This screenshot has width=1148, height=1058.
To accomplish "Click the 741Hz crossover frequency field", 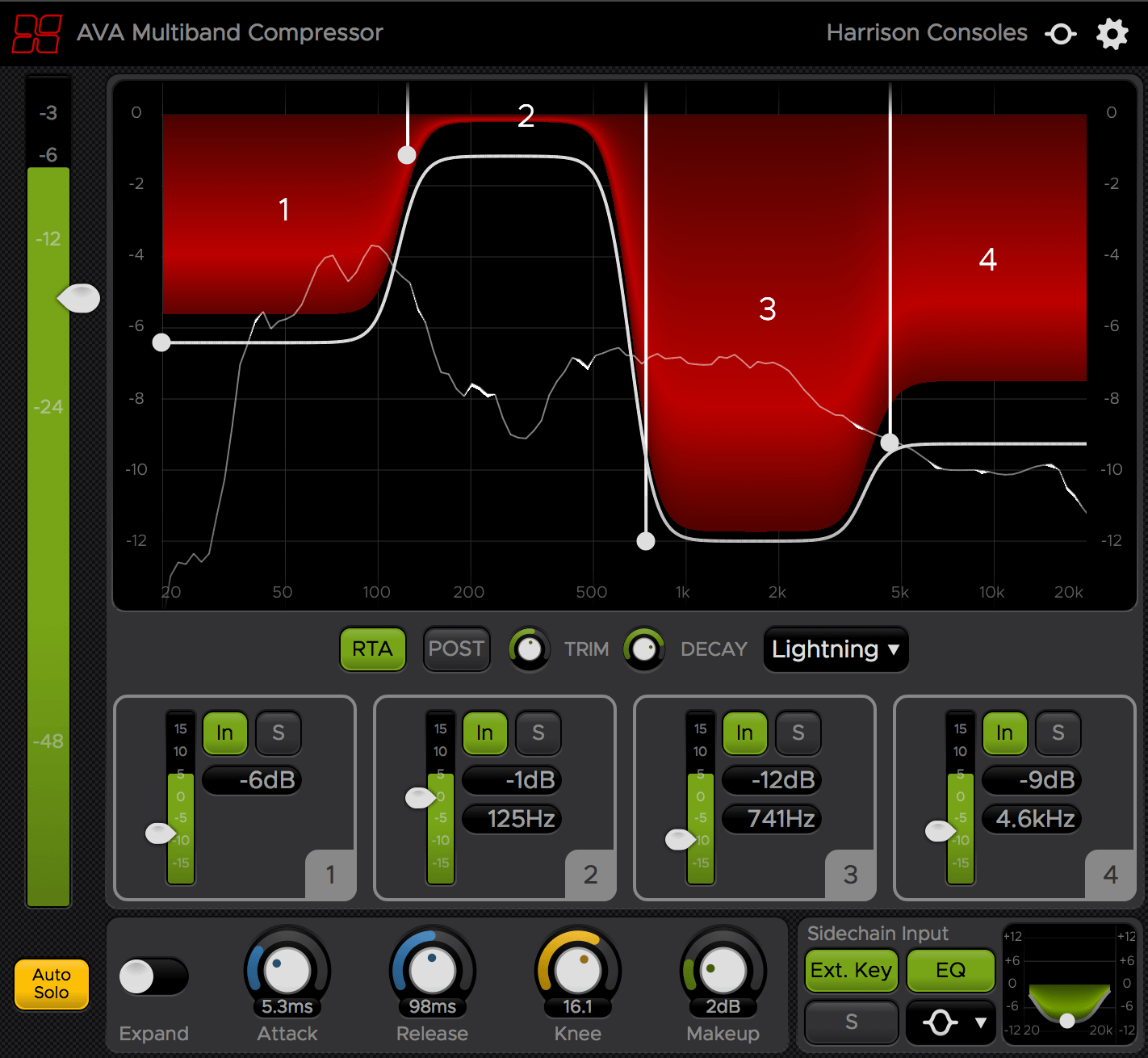I will (773, 819).
